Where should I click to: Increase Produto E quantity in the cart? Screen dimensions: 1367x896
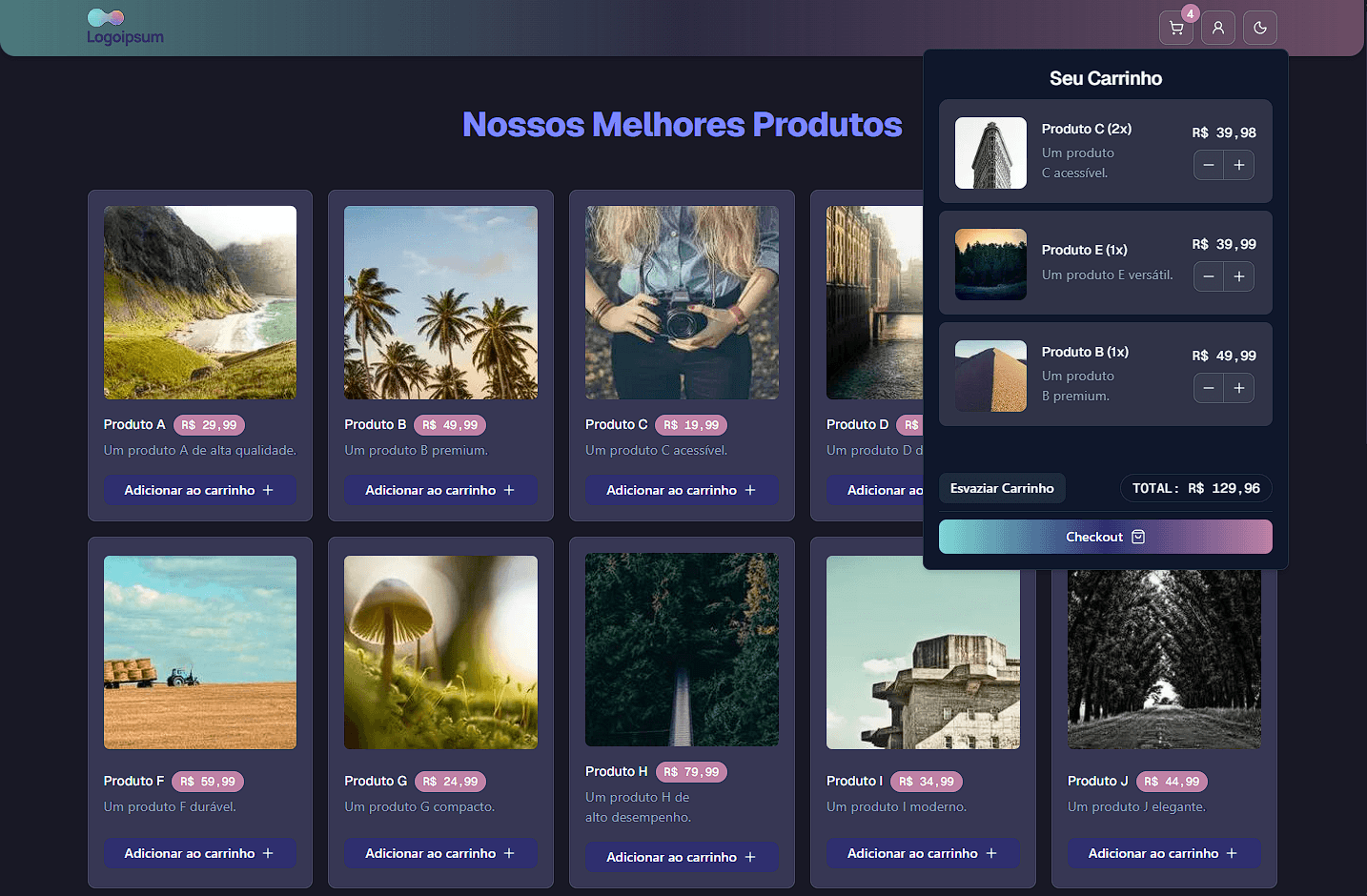click(1238, 276)
